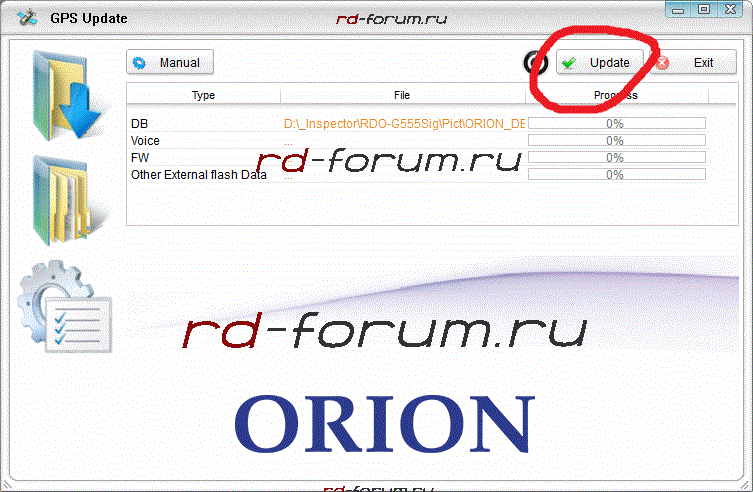This screenshot has height=492, width=753.
Task: Click the Progress column header
Action: click(616, 95)
